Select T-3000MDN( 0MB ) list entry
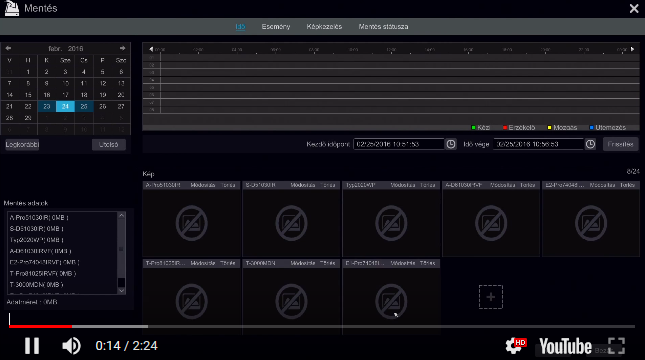The width and height of the screenshot is (645, 360). [36, 284]
